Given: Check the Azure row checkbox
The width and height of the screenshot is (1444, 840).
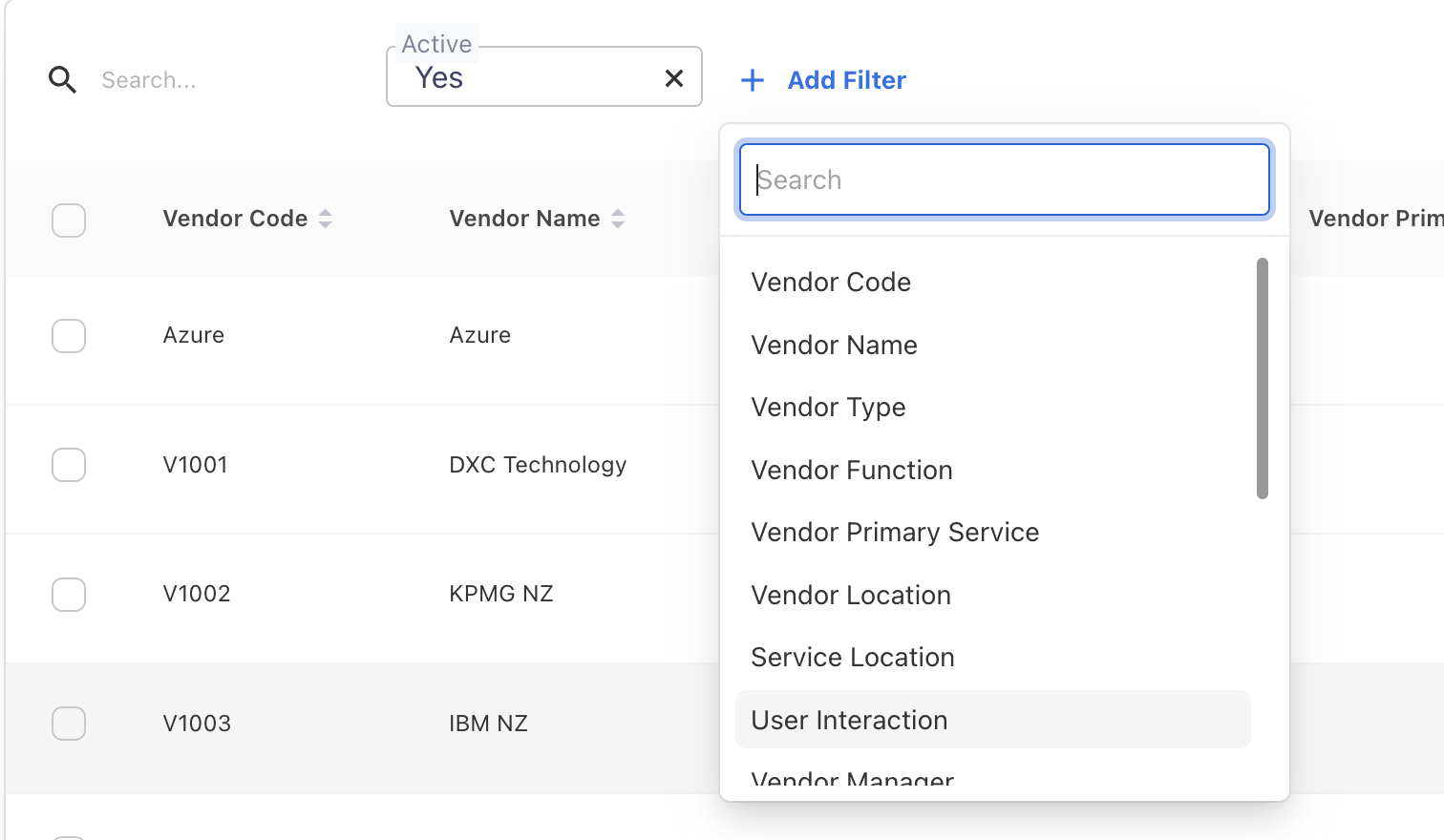Looking at the screenshot, I should 69,336.
